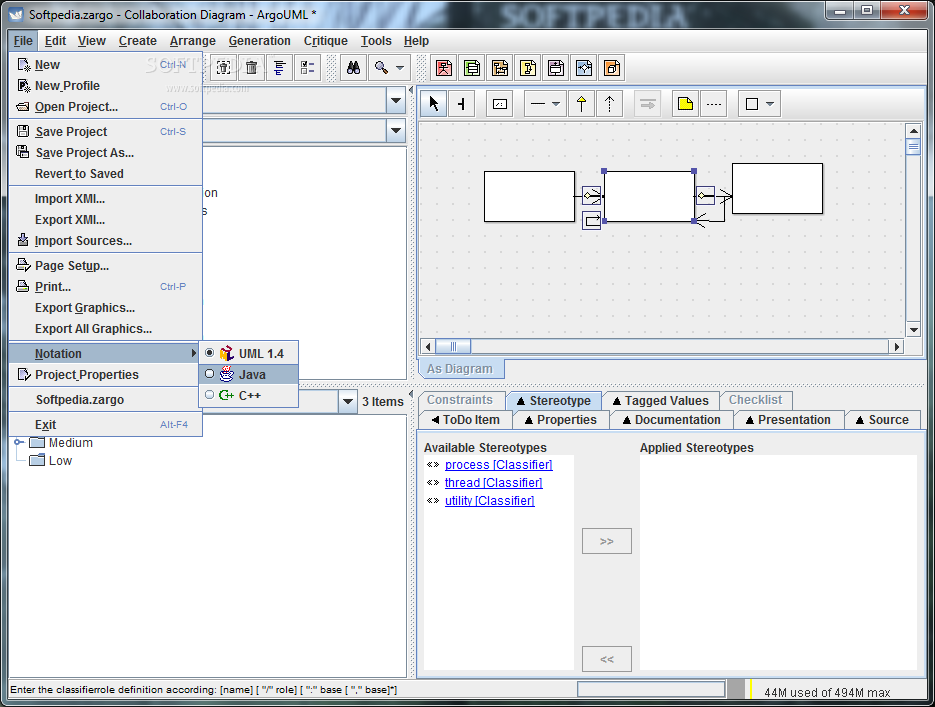Switch to the ToDo Item tab
The width and height of the screenshot is (935, 707).
point(466,420)
